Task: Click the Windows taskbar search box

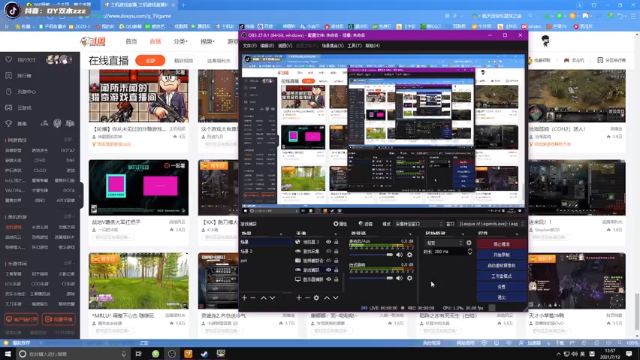Action: point(73,354)
